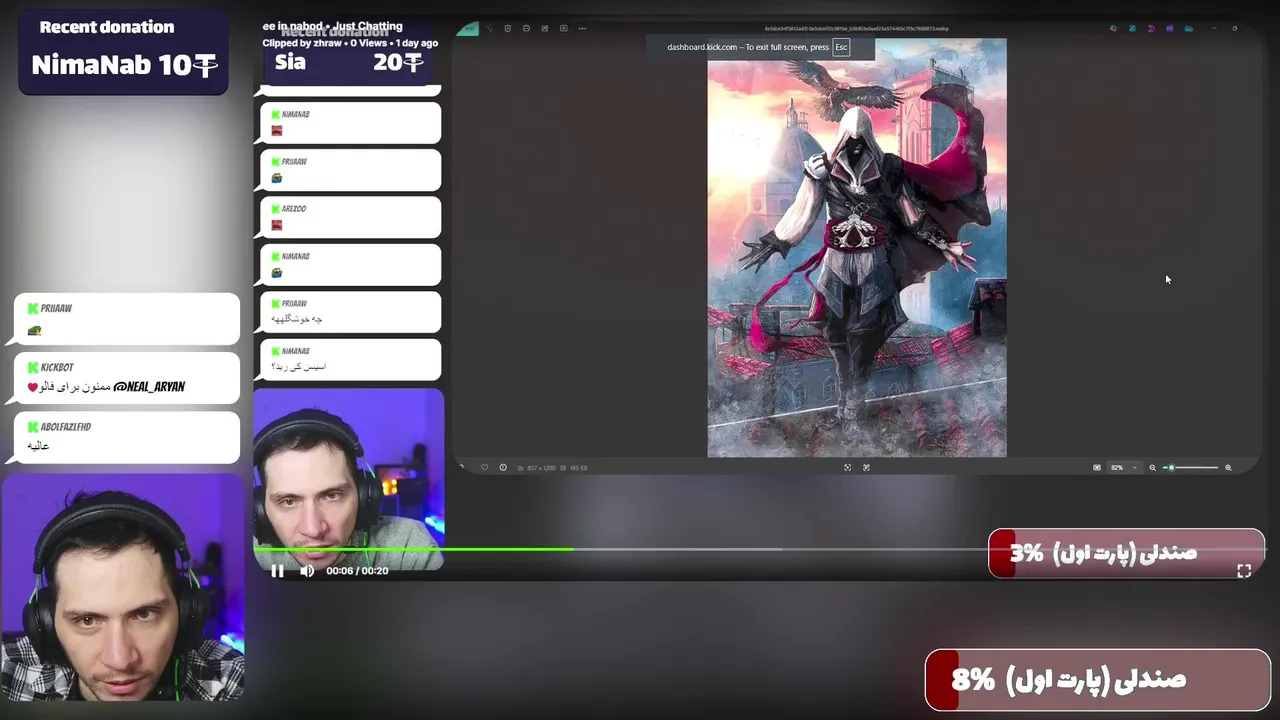Click the small webcam feed inside clip
The image size is (1280, 720).
tap(348, 480)
